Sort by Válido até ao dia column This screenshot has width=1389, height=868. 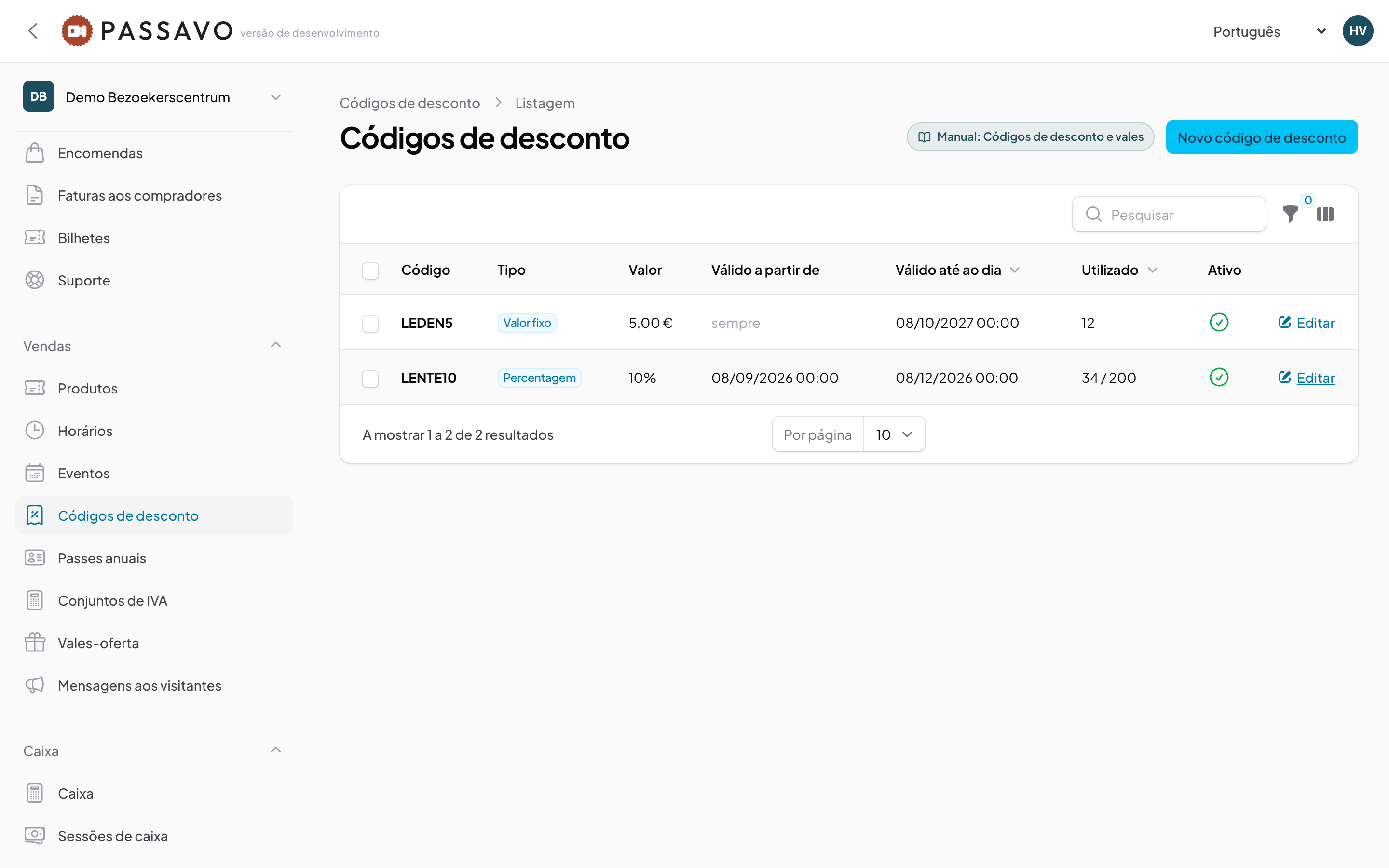click(957, 270)
